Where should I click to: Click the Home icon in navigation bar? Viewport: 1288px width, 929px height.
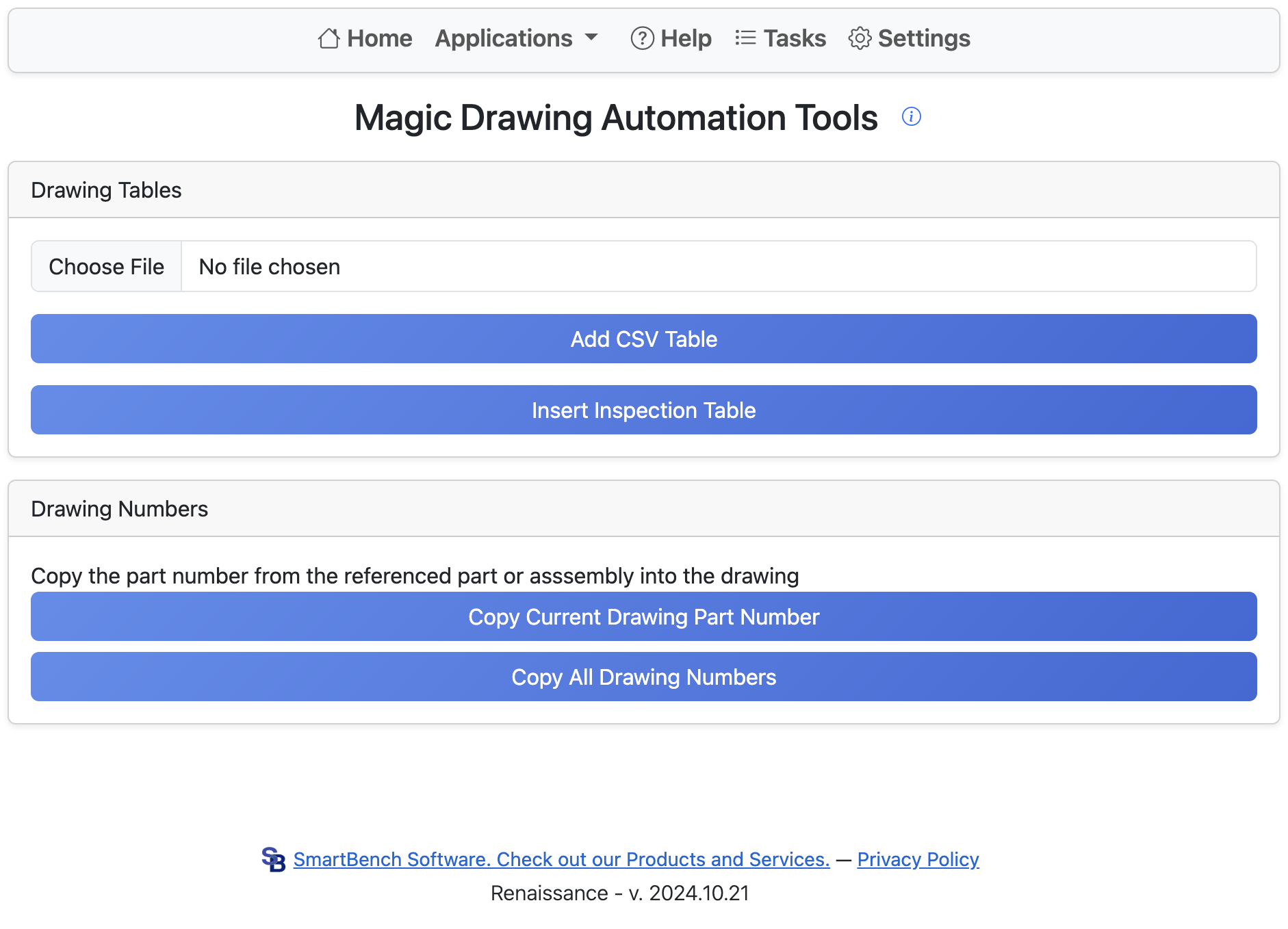pos(328,39)
